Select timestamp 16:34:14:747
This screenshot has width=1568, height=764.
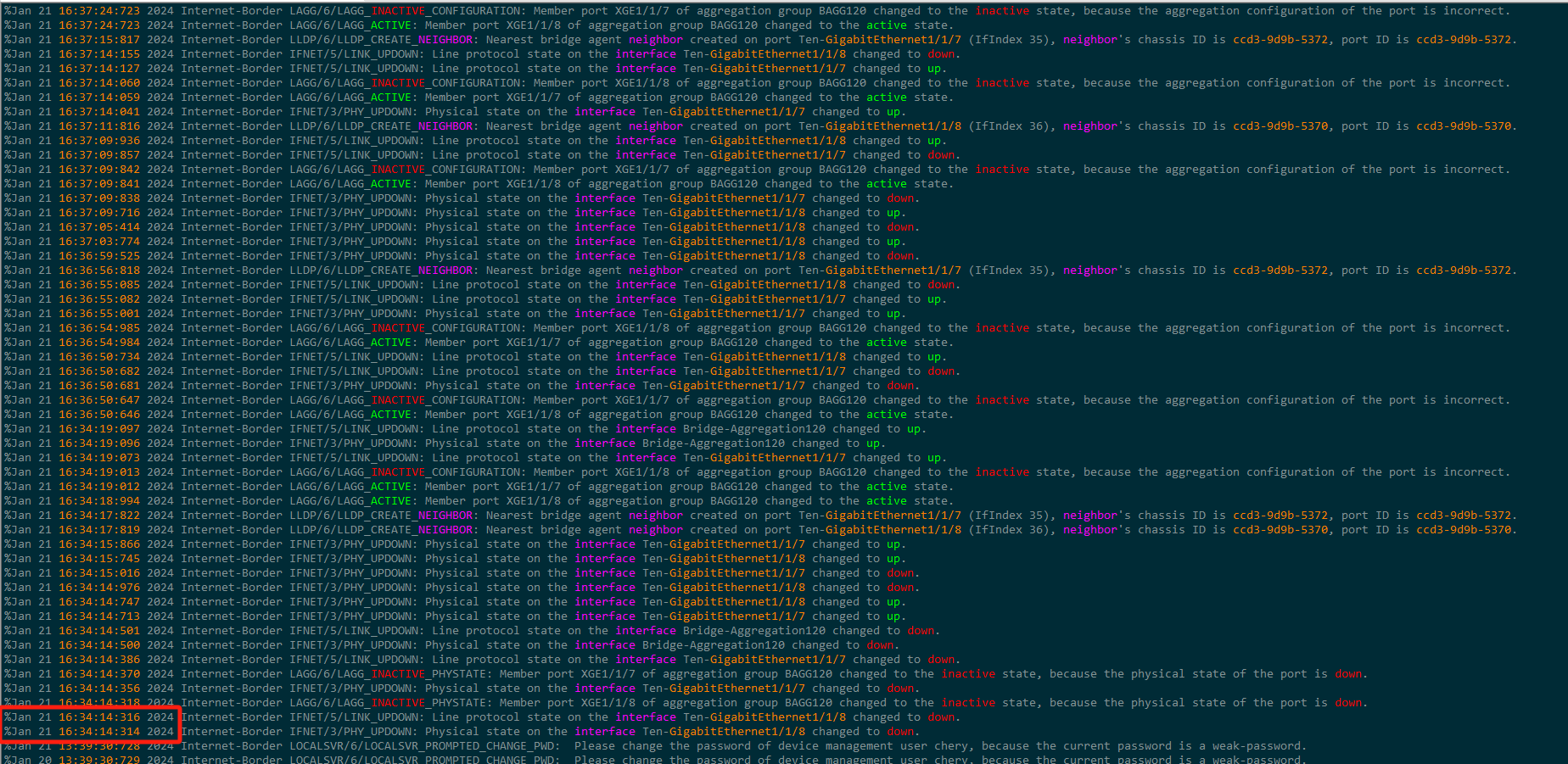[99, 602]
